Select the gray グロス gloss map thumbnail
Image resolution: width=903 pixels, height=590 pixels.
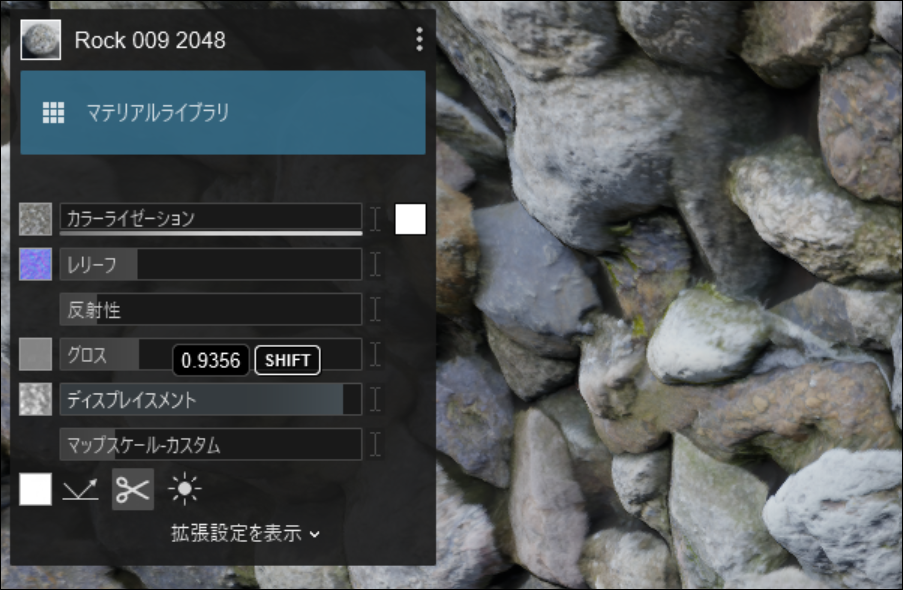[x=36, y=354]
